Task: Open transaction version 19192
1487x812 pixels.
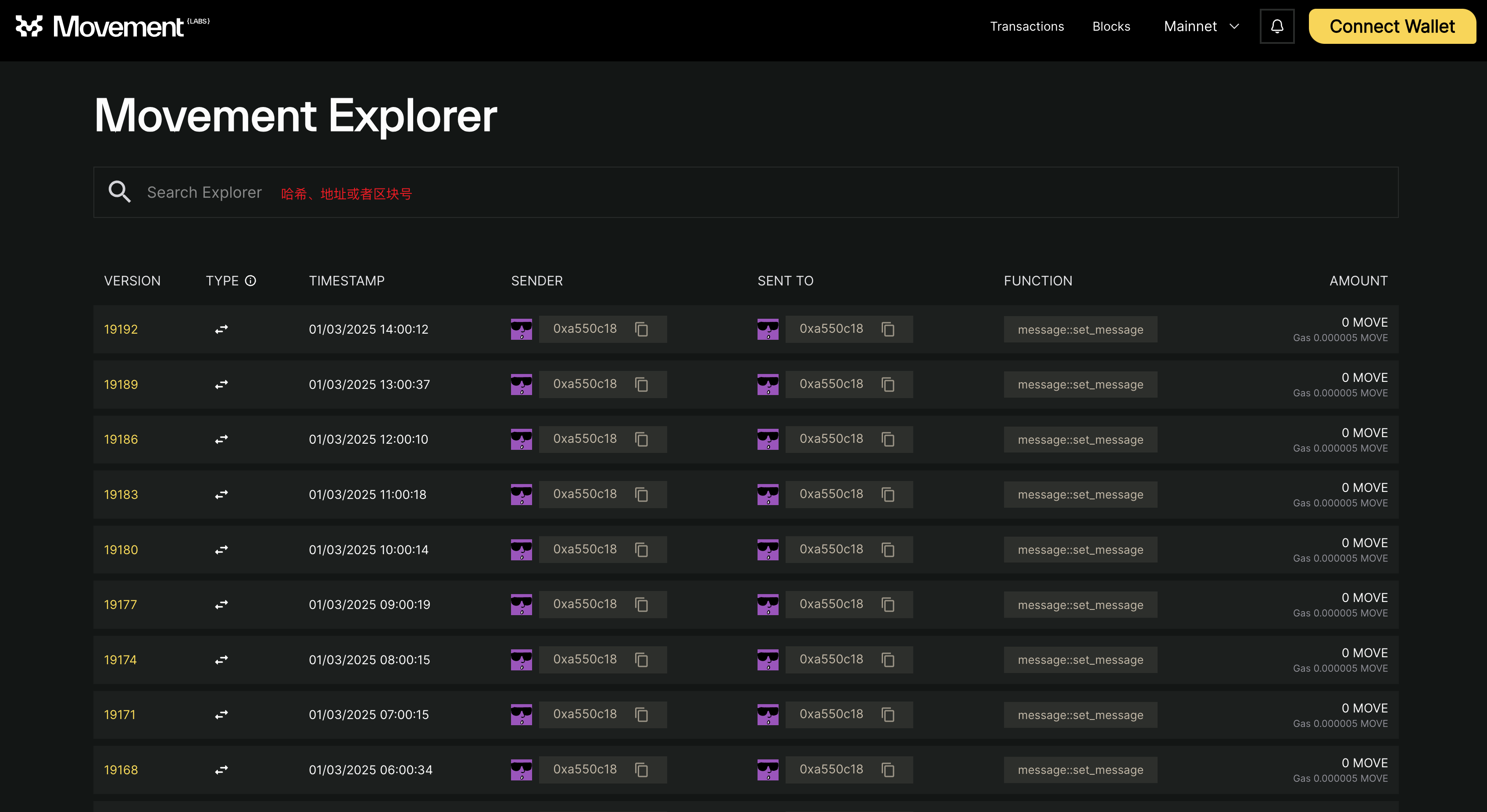Action: [x=121, y=329]
